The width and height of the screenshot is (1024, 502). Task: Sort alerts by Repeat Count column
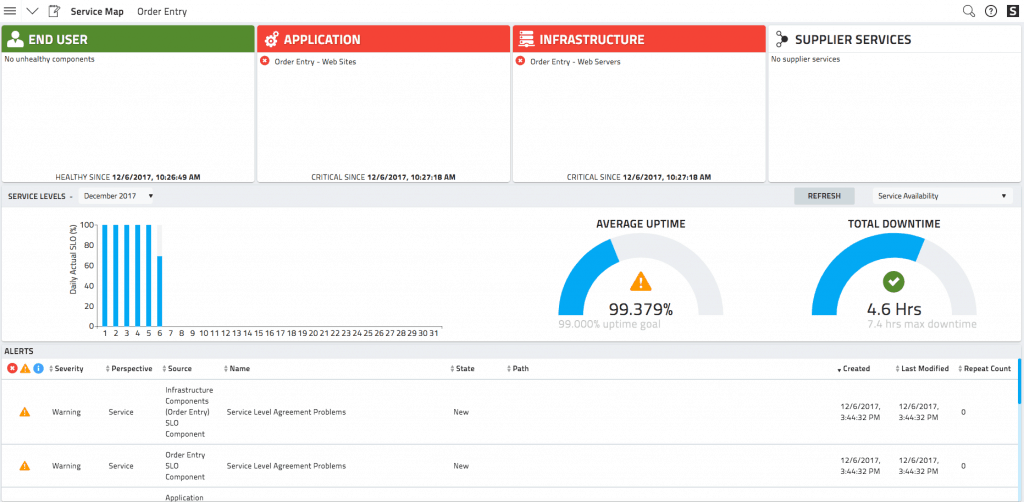coord(985,369)
